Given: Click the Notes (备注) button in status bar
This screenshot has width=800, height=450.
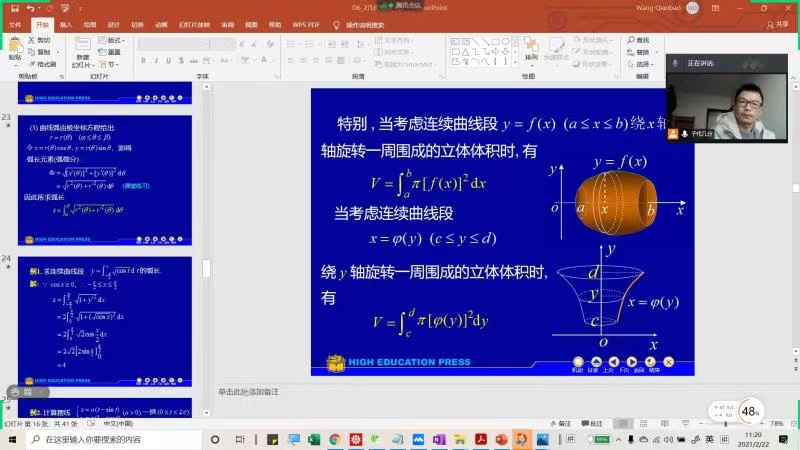Looking at the screenshot, I should tap(563, 423).
